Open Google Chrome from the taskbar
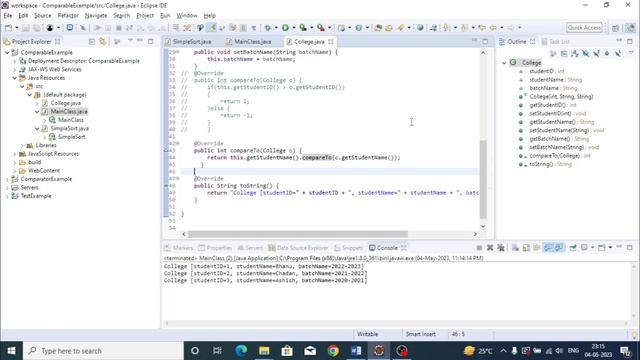This screenshot has height=360, width=640. (333, 351)
